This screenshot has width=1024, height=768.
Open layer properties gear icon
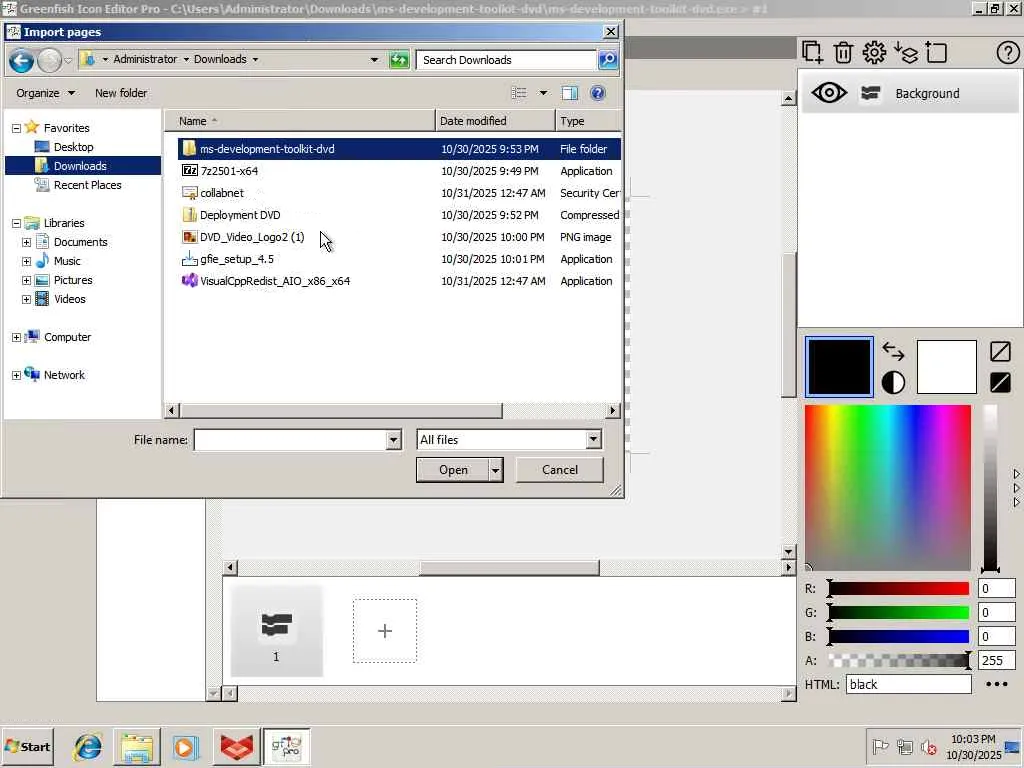pyautogui.click(x=874, y=52)
